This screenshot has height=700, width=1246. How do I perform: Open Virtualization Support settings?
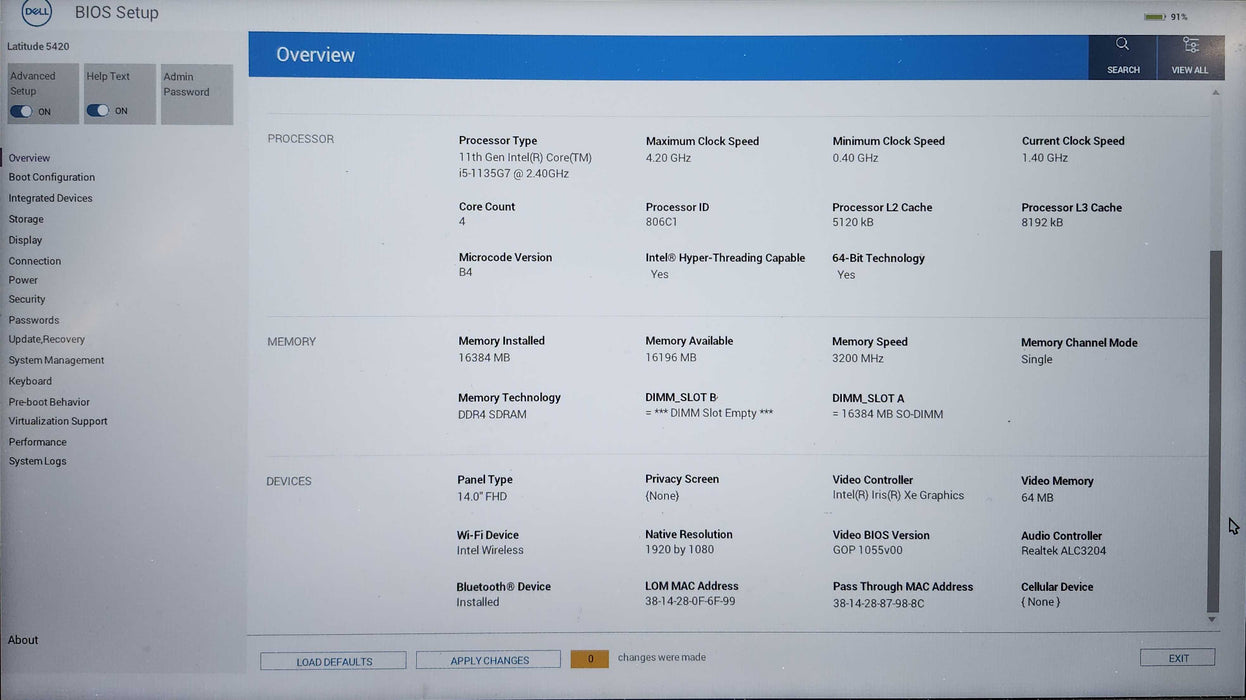pyautogui.click(x=57, y=421)
